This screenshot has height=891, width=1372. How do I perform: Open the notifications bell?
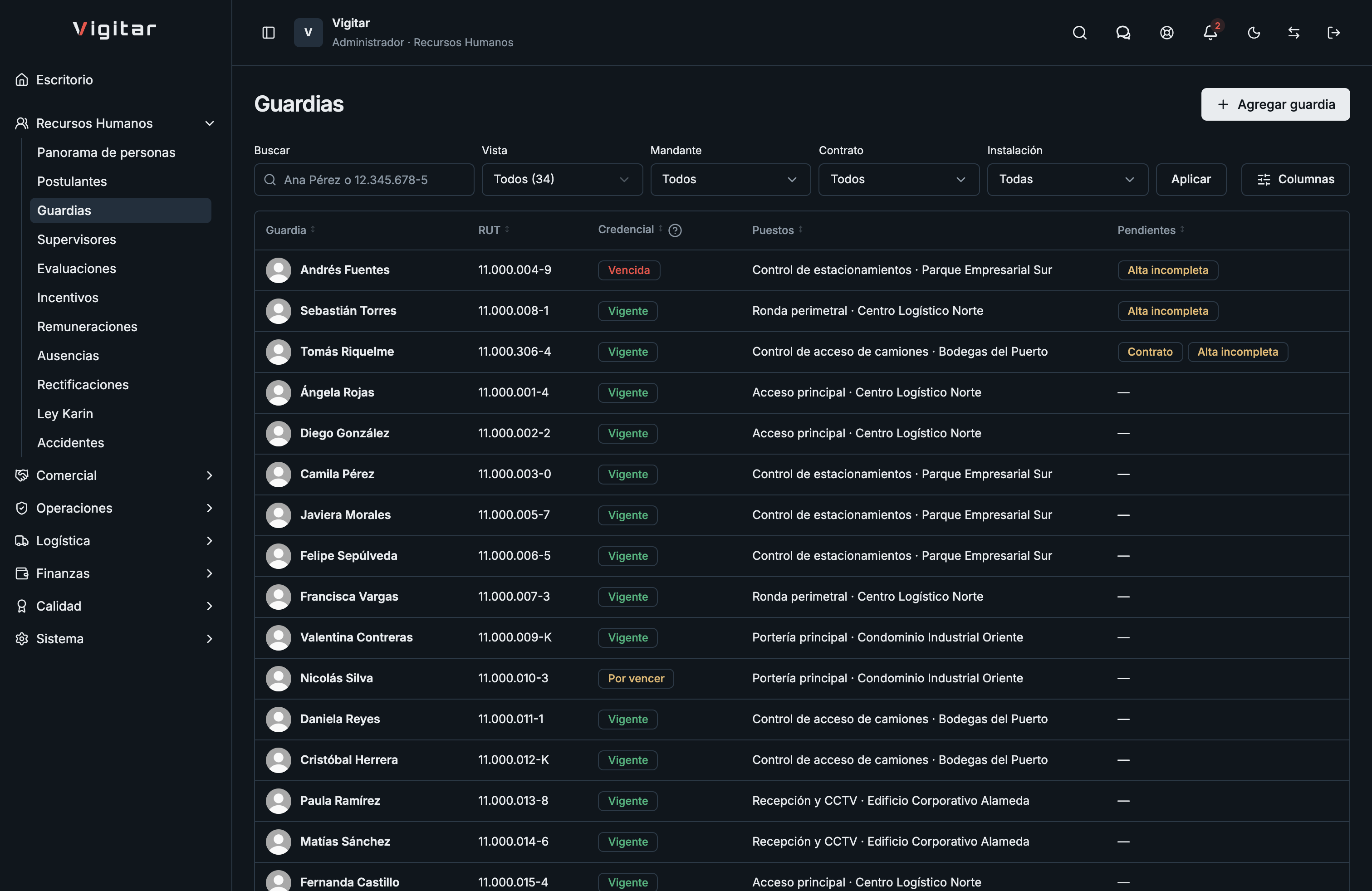point(1210,33)
